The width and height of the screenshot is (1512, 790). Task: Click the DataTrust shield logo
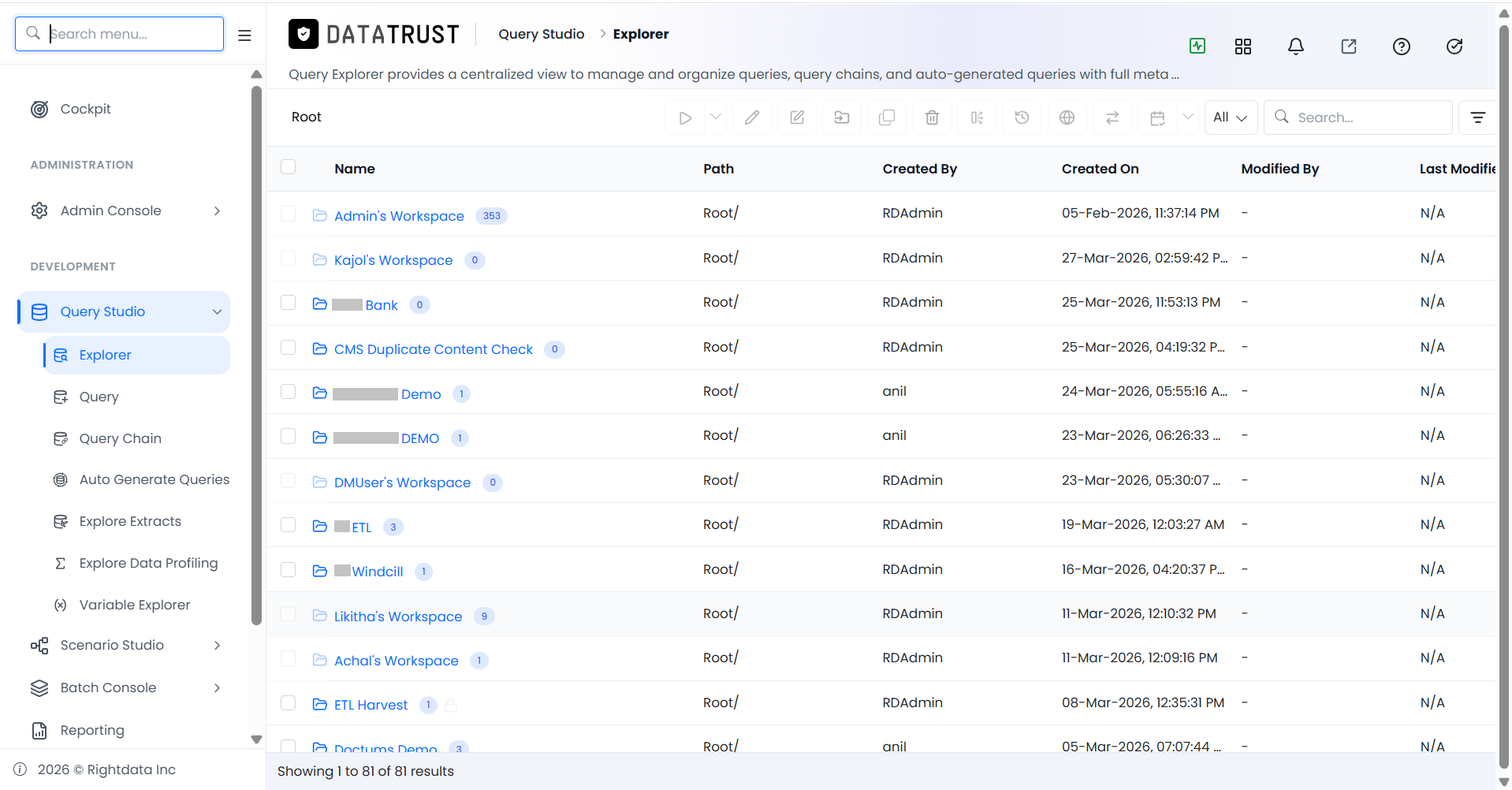point(304,34)
